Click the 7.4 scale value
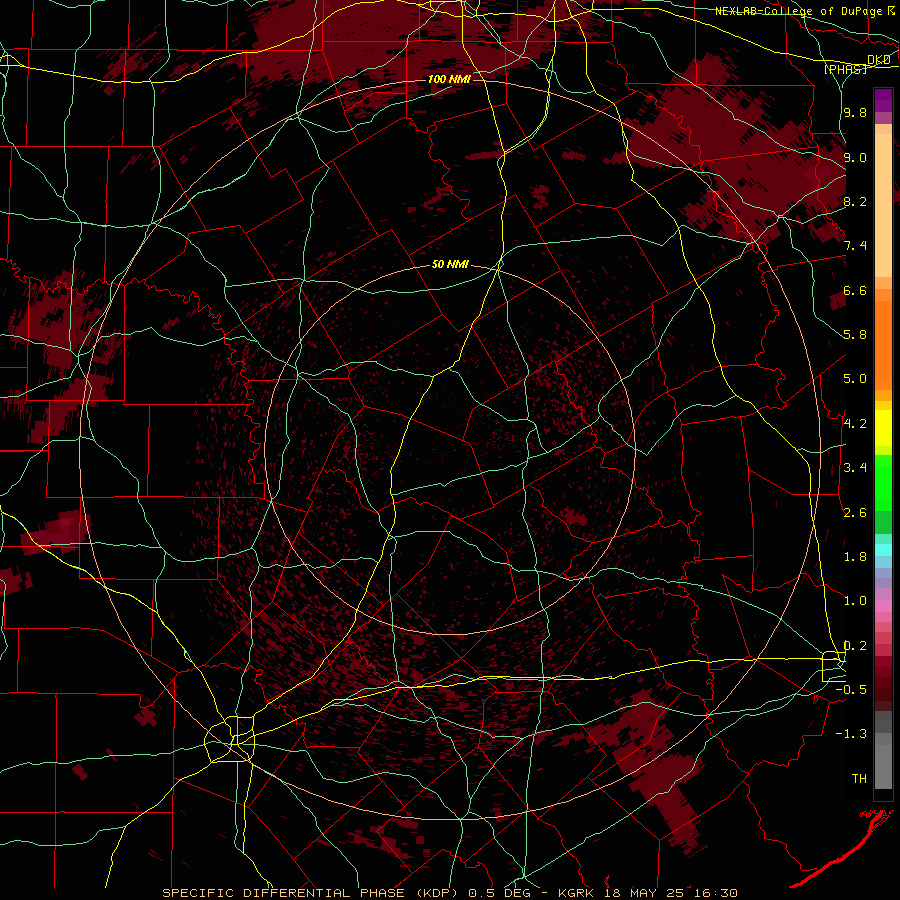Screen dimensions: 900x900 click(855, 246)
